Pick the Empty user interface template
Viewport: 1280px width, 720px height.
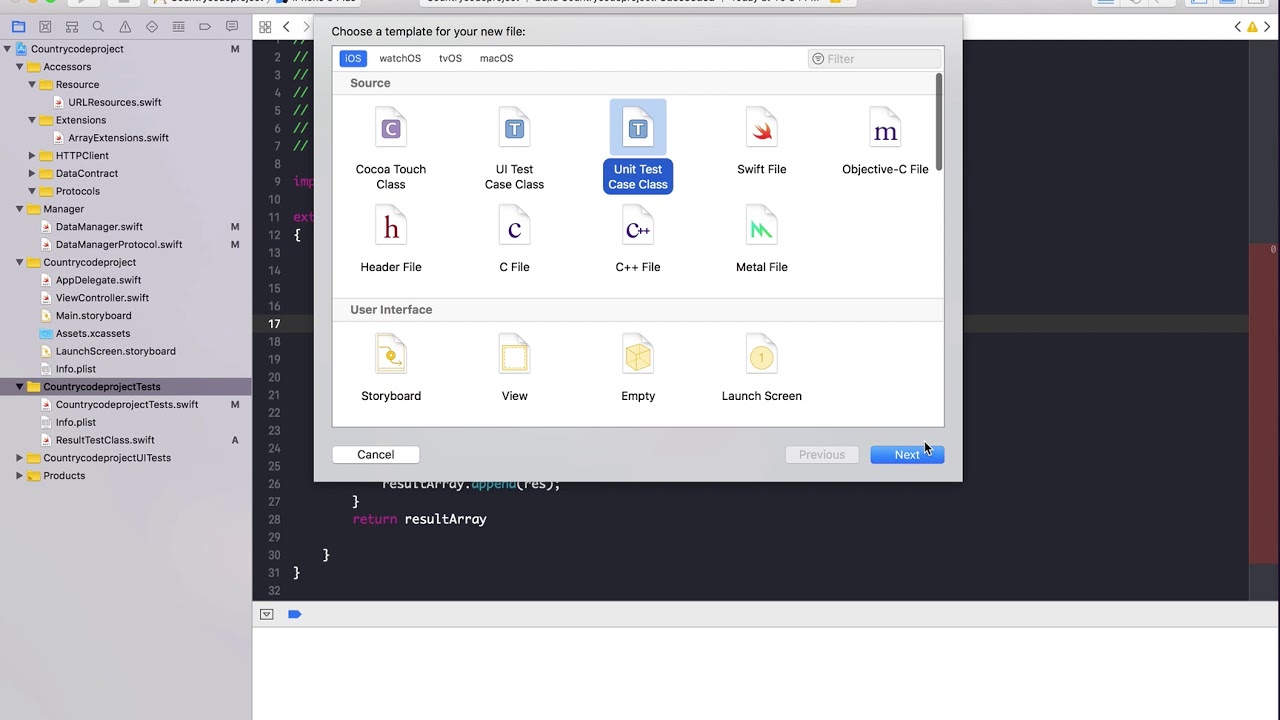(x=638, y=367)
